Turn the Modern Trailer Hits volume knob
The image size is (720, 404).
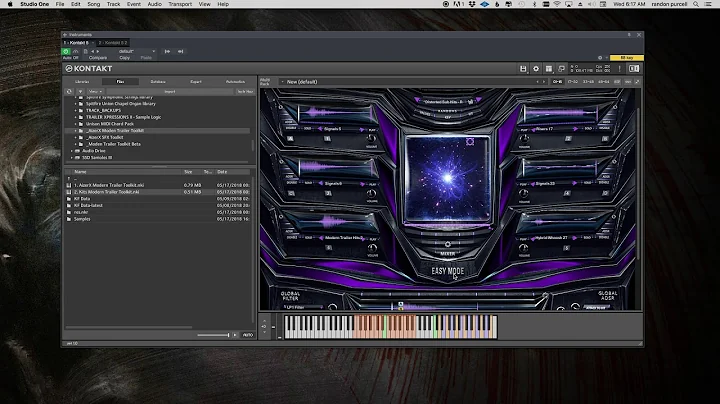coord(372,248)
